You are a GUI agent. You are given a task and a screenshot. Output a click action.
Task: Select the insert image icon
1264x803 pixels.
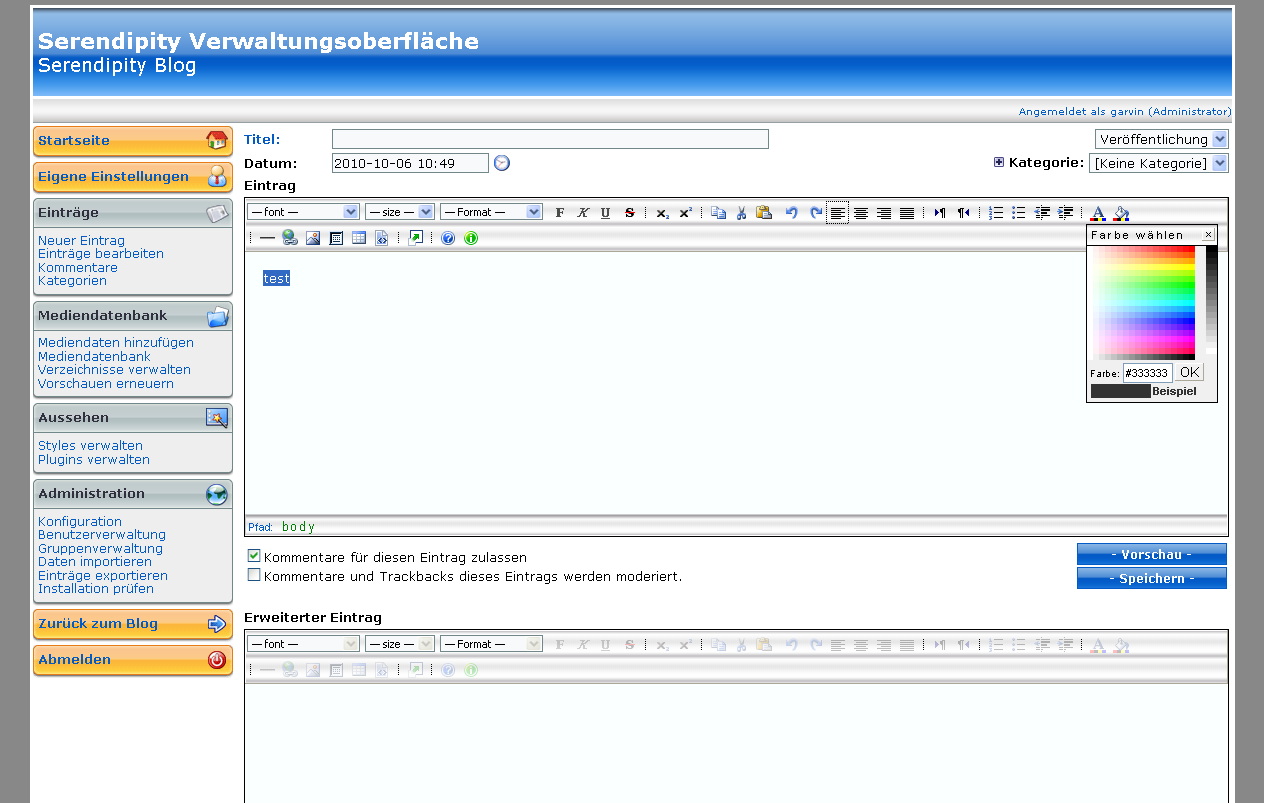click(x=313, y=238)
